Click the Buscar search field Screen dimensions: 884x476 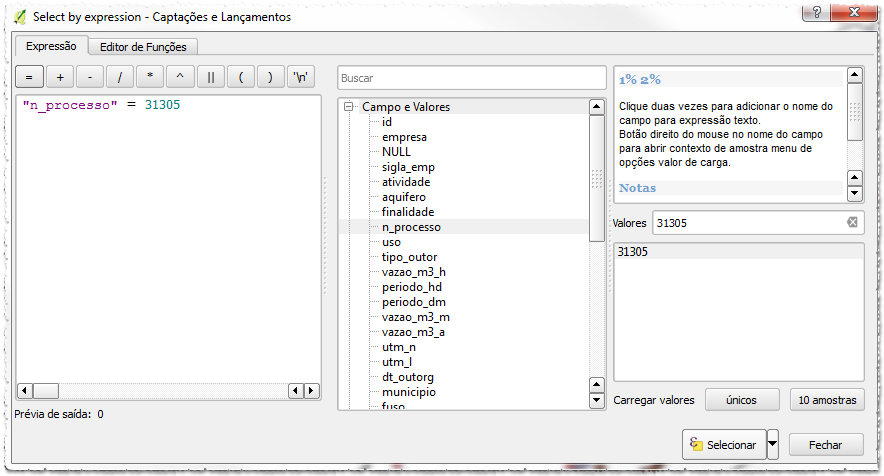click(471, 78)
